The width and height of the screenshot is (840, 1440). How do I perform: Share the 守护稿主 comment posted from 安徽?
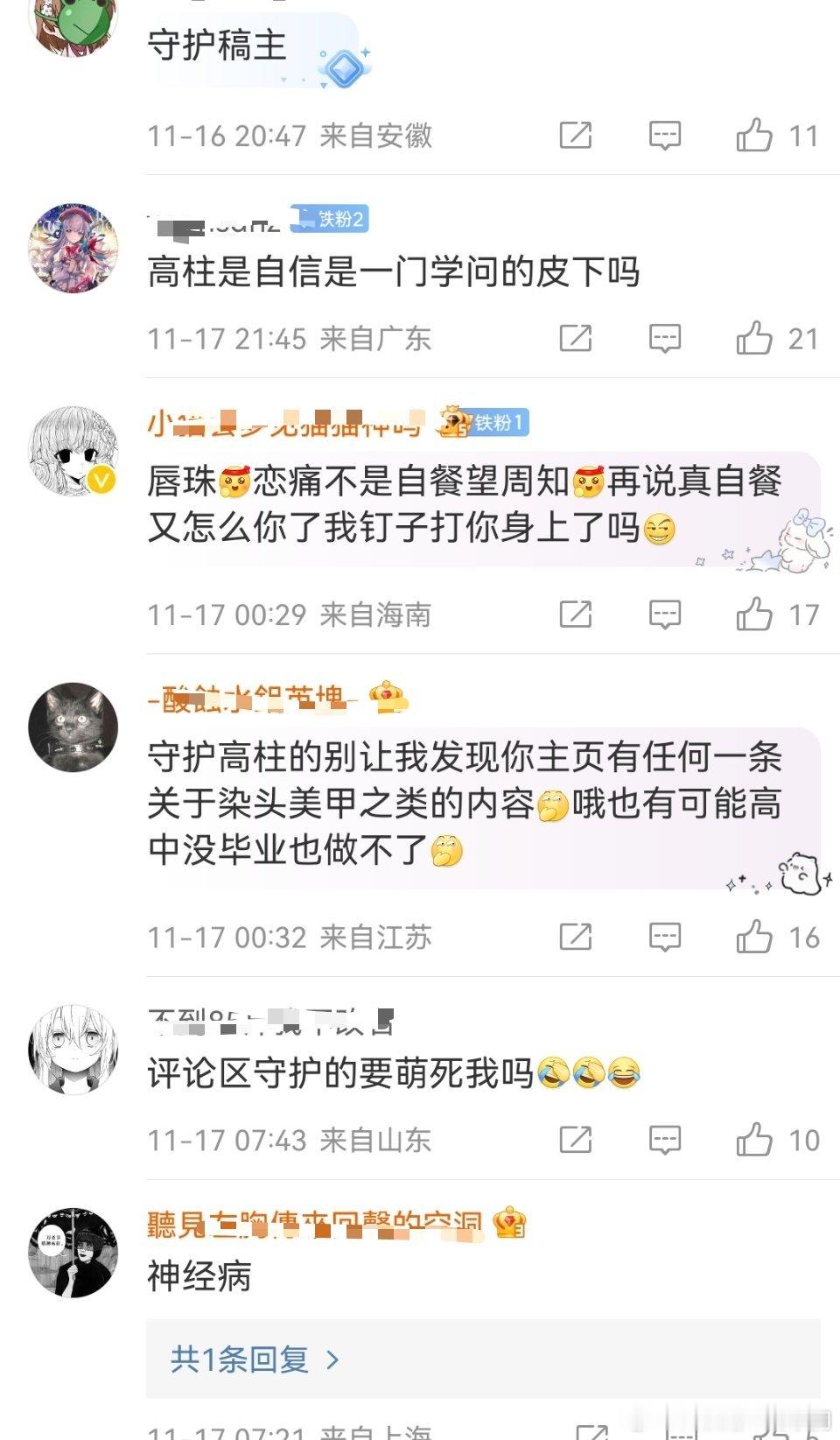coord(576,136)
